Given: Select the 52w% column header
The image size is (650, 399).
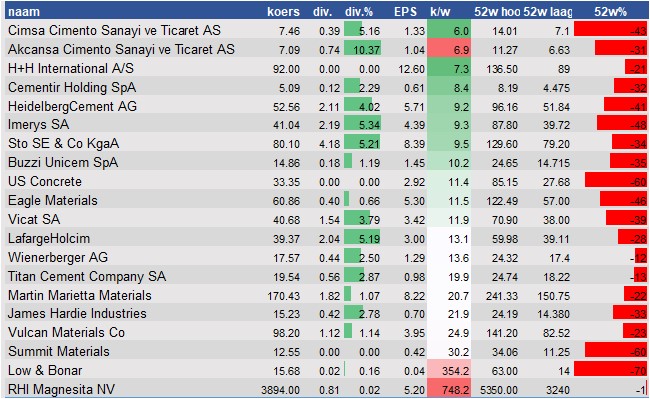Looking at the screenshot, I should (x=610, y=12).
